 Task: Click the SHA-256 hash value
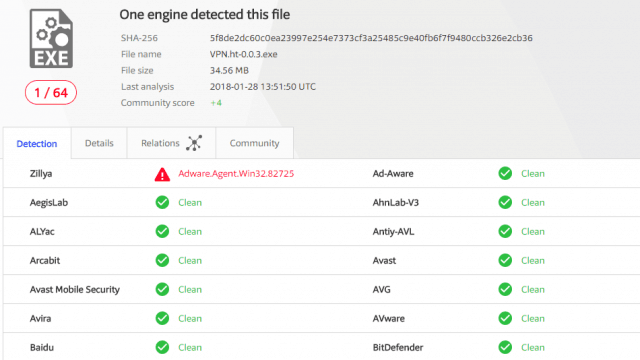tap(371, 38)
